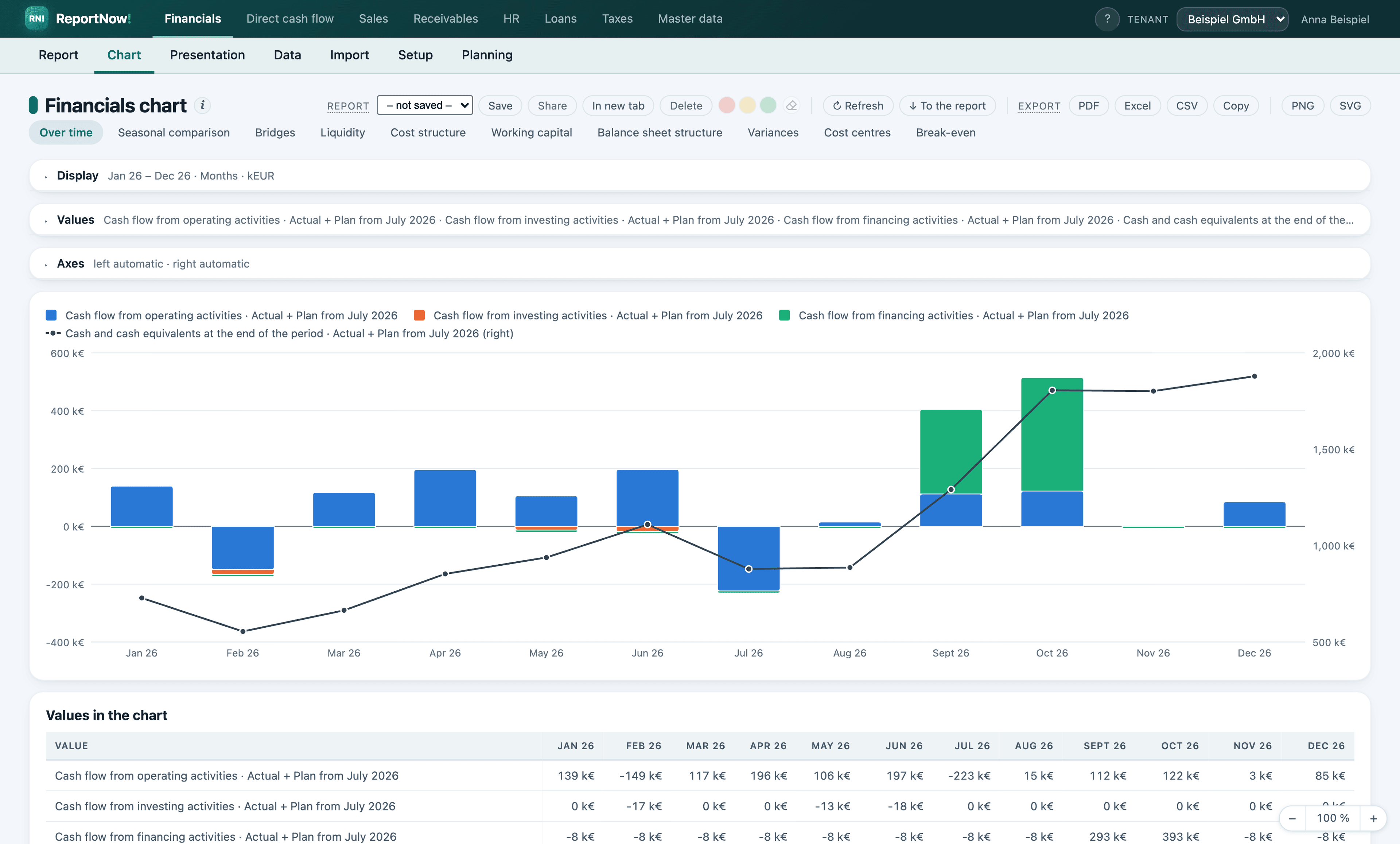
Task: Click the Jul 26 operating cash flow bar
Action: click(x=748, y=558)
